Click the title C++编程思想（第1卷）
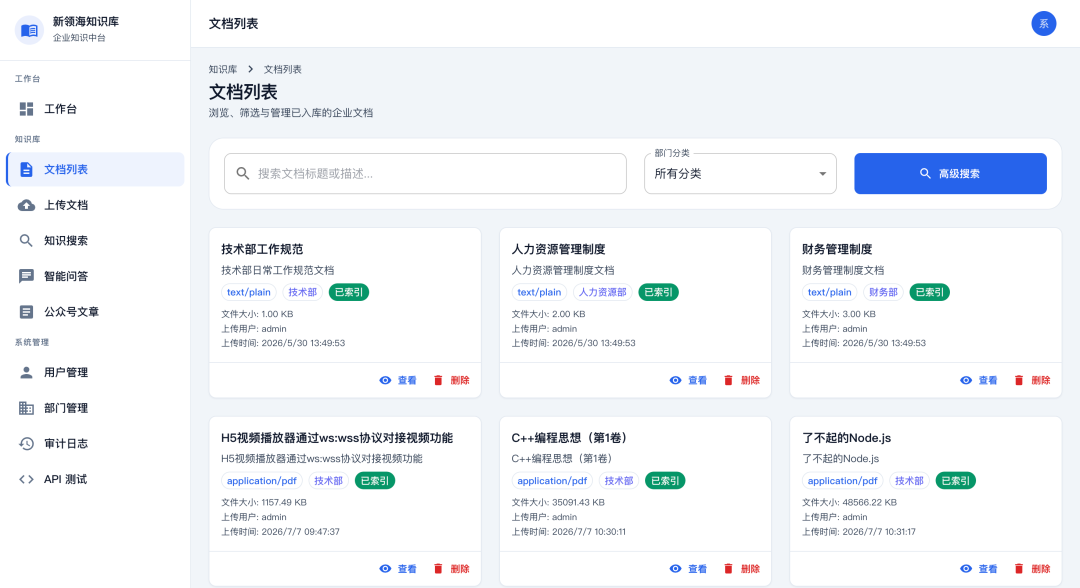 (569, 438)
